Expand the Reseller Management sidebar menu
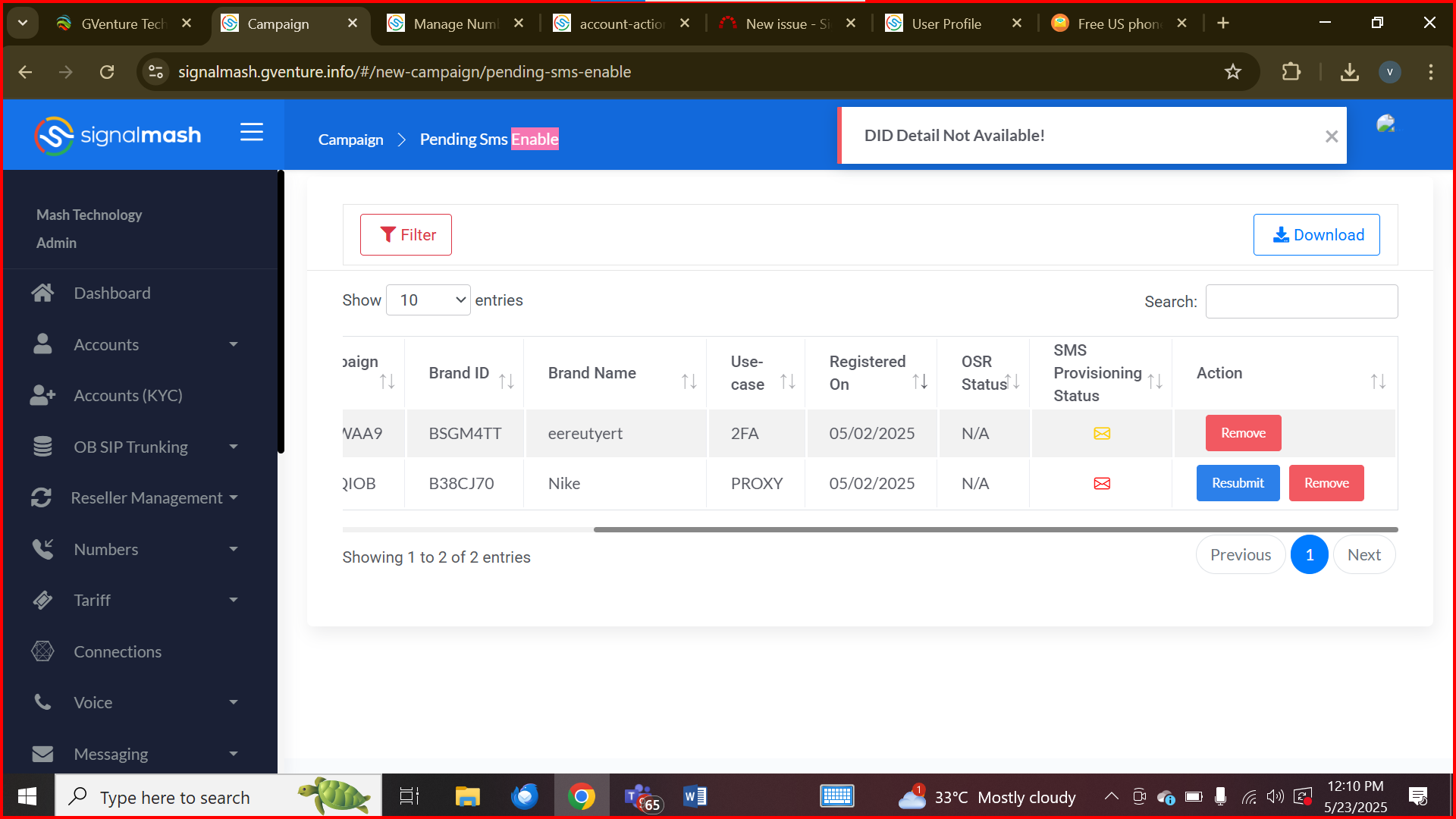1456x819 pixels. click(234, 498)
